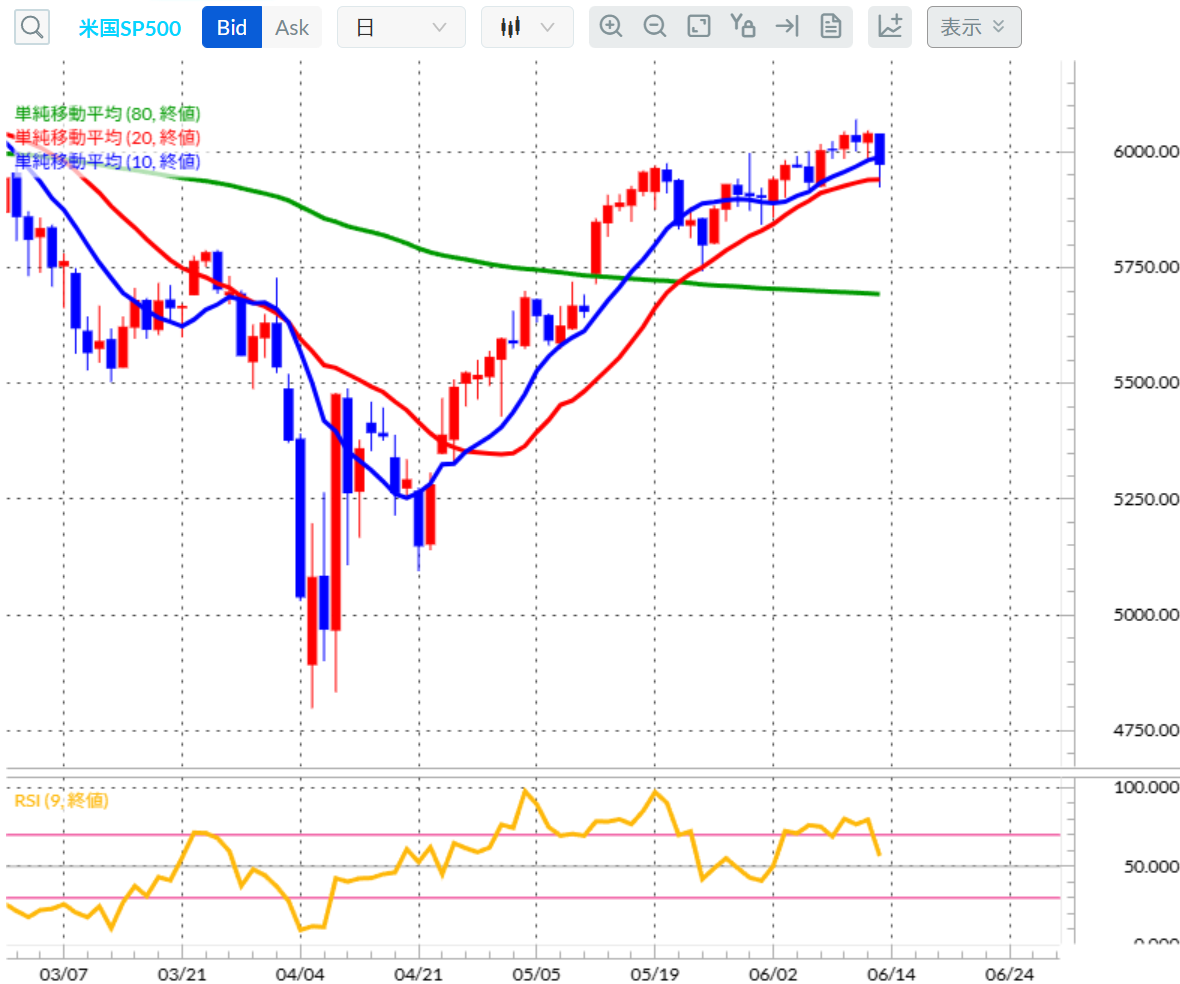Select 単純移動平均 (10, 終値) legend
This screenshot has width=1180, height=984.
(x=108, y=161)
